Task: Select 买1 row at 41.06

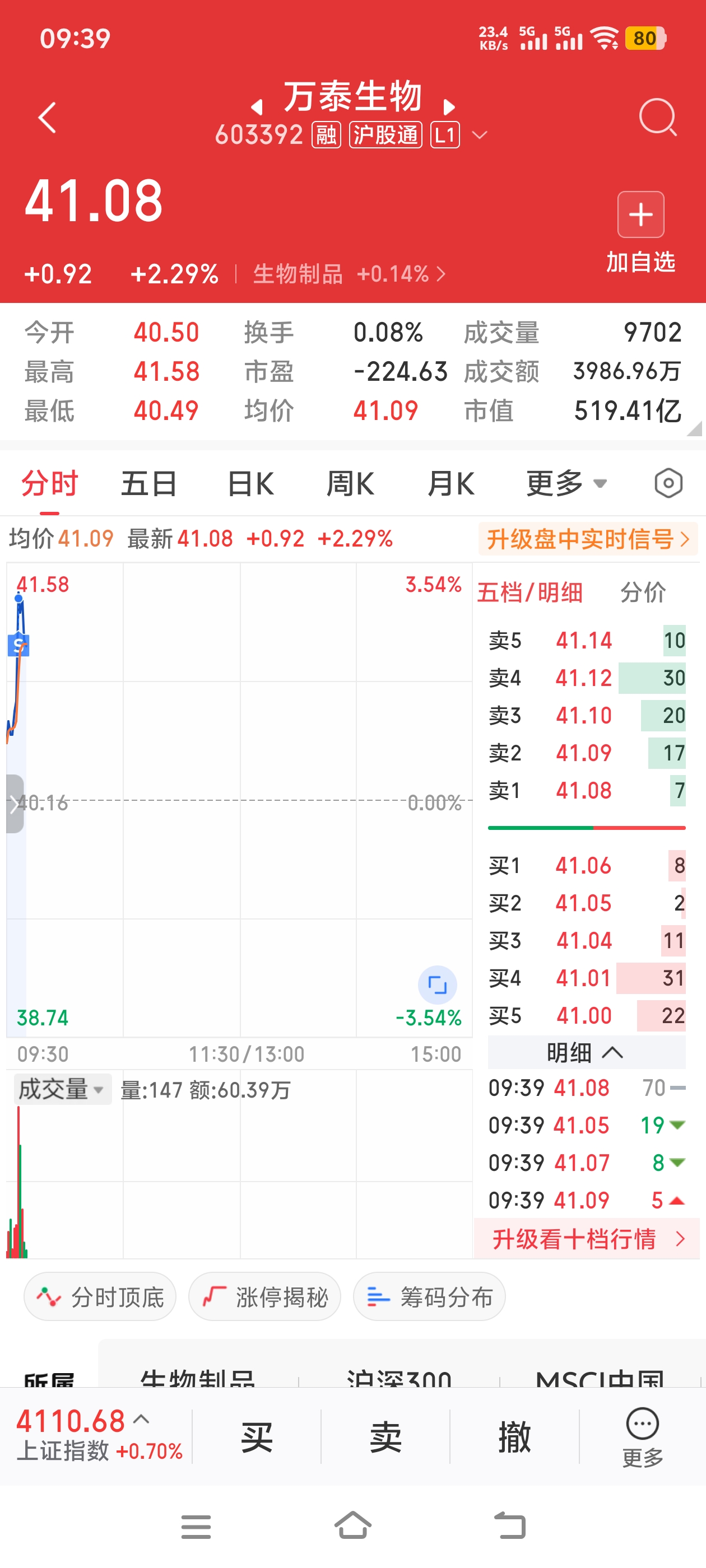Action: click(x=587, y=866)
